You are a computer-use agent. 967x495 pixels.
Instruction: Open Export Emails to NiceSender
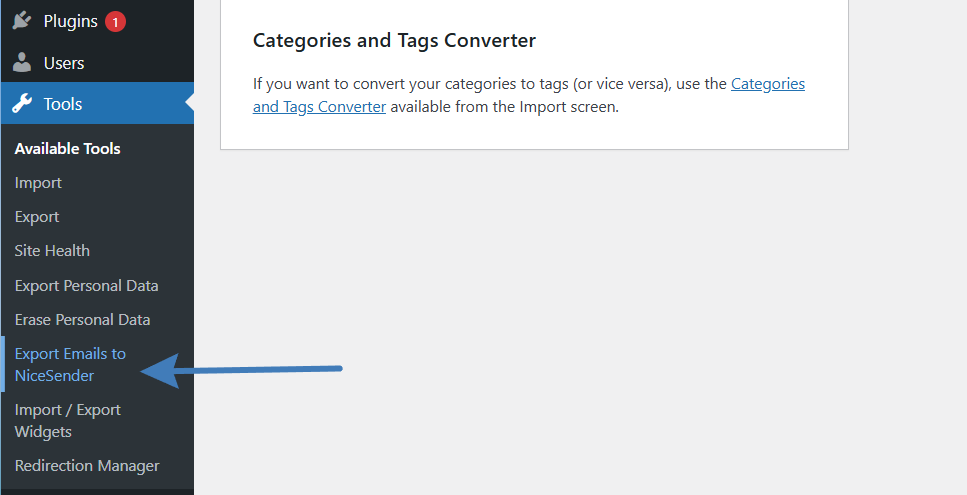[70, 364]
